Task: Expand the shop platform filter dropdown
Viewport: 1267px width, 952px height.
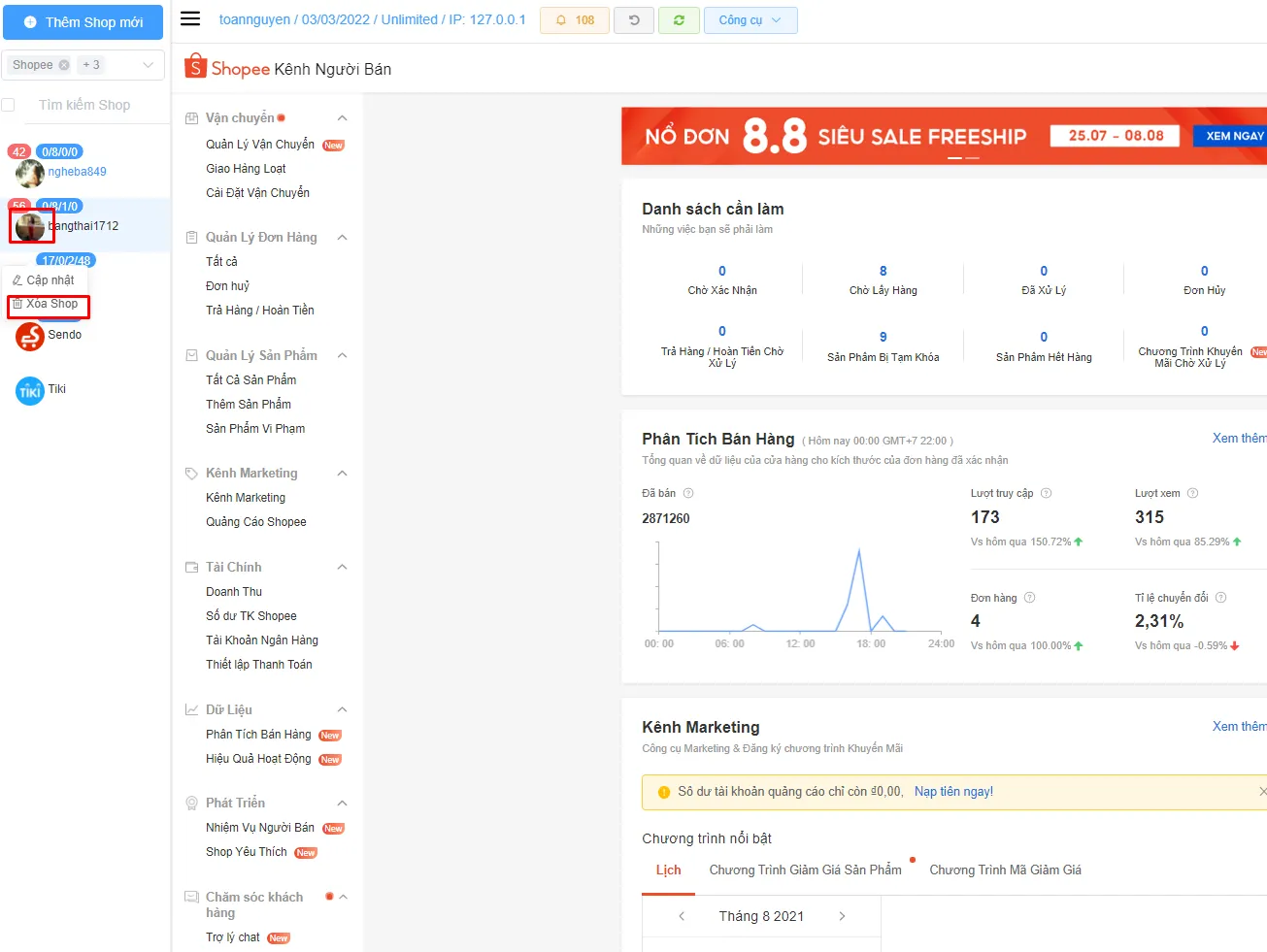Action: [149, 65]
